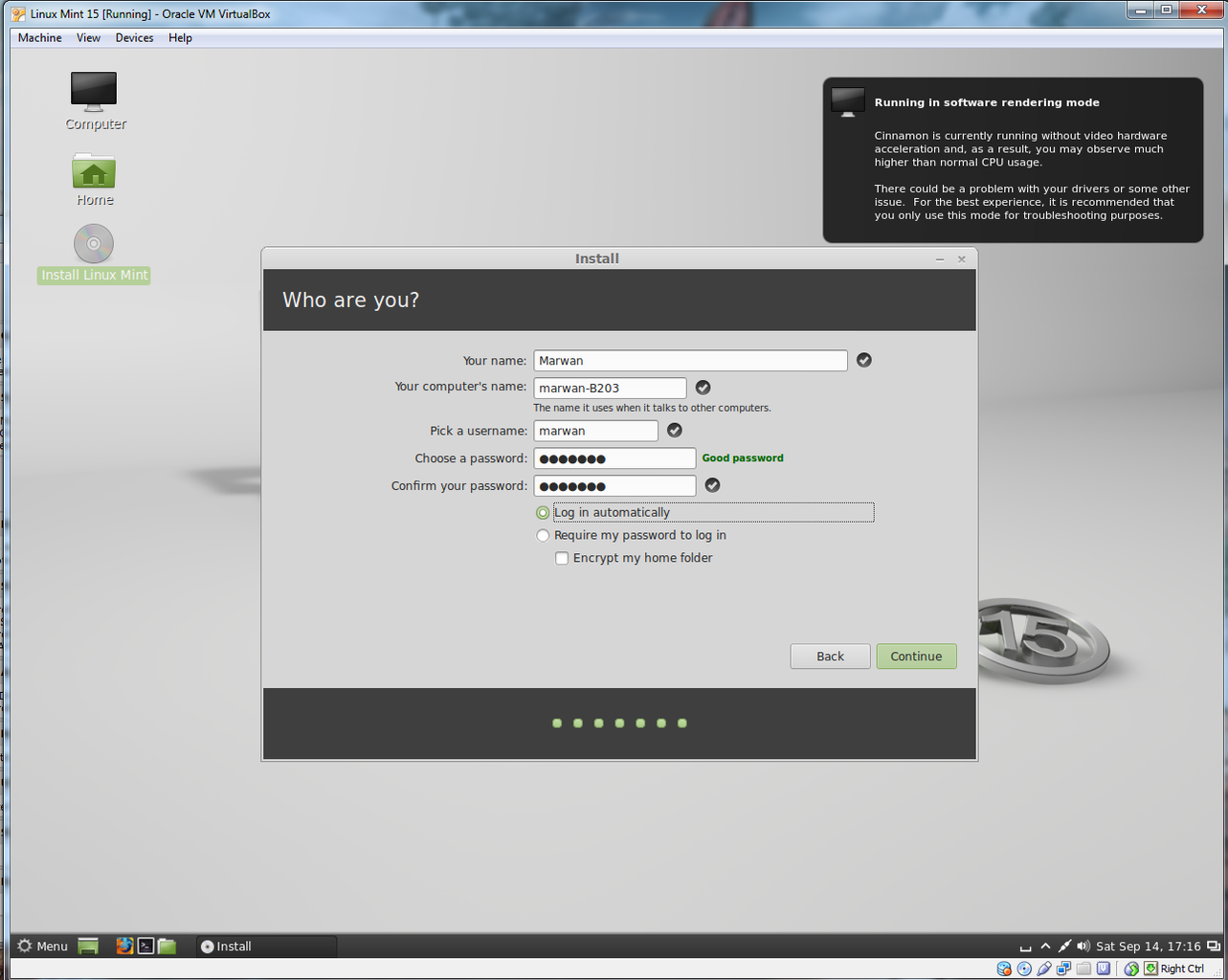Select Require my password to log in

(x=543, y=535)
